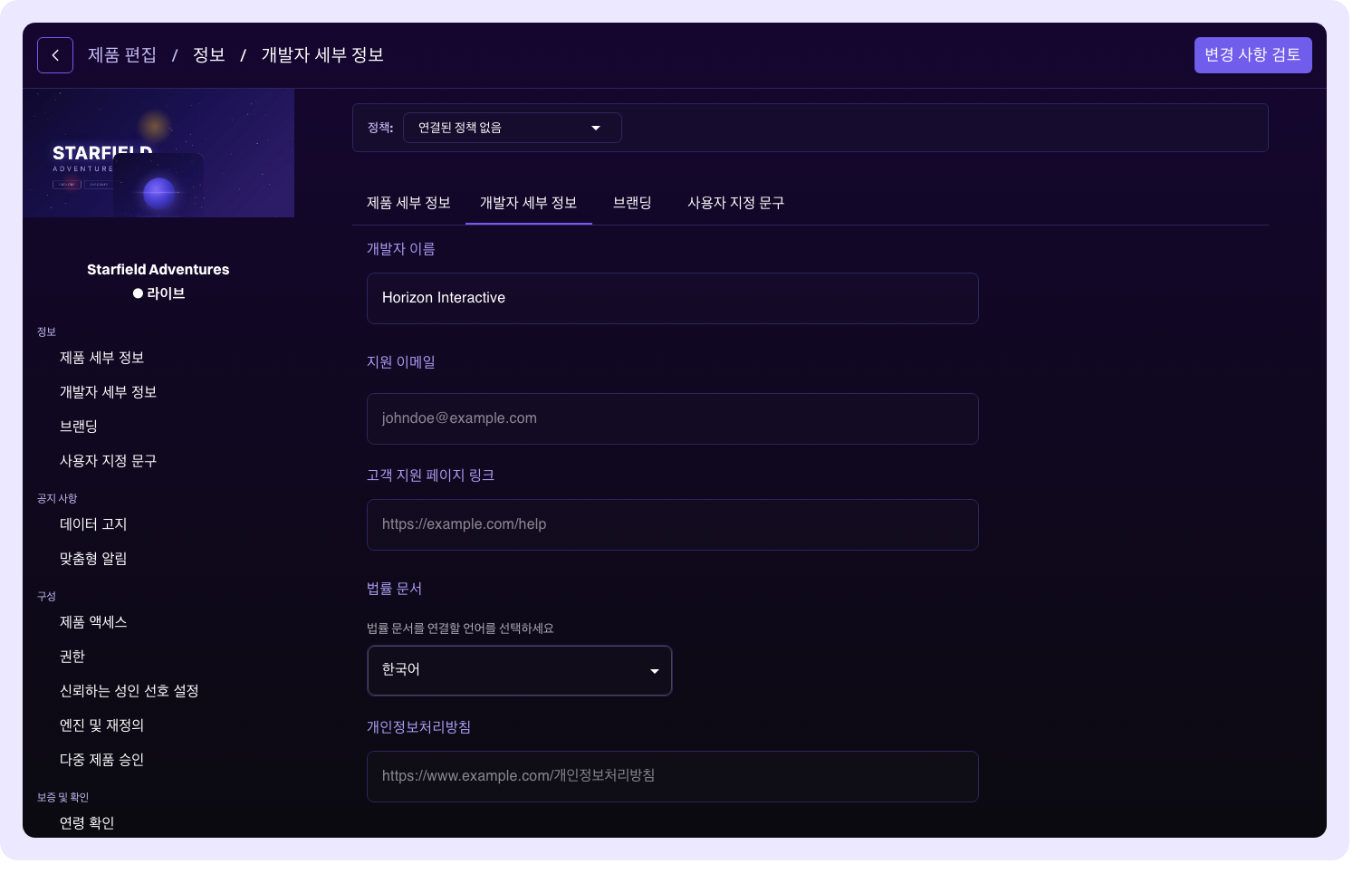Open 데이터 고지 in the sidebar

93,524
